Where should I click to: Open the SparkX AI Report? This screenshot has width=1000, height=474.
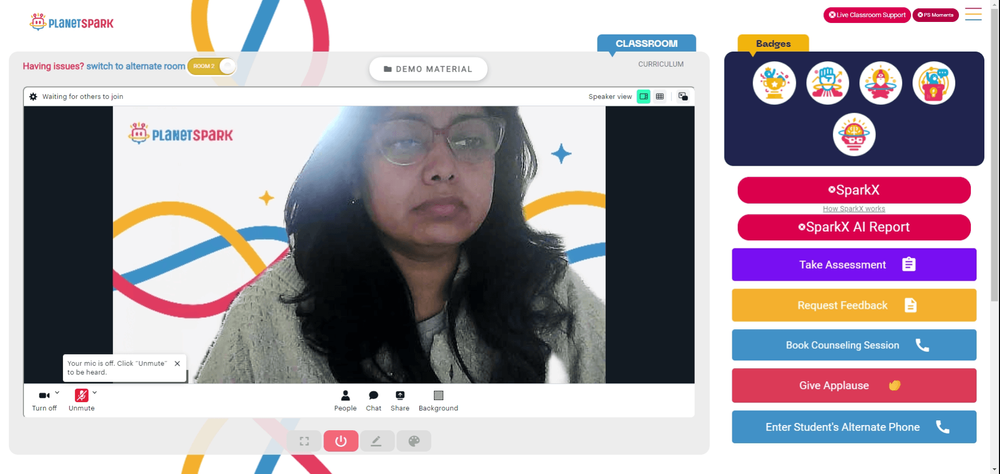tap(854, 227)
